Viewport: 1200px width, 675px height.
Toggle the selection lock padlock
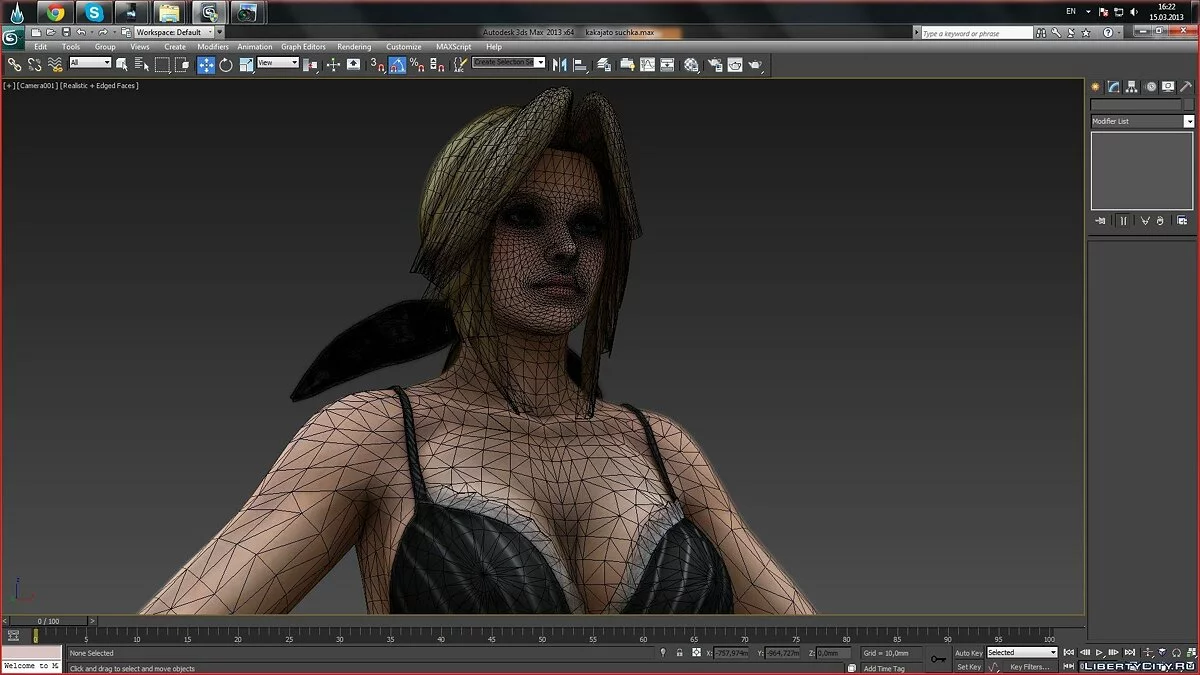(x=680, y=653)
